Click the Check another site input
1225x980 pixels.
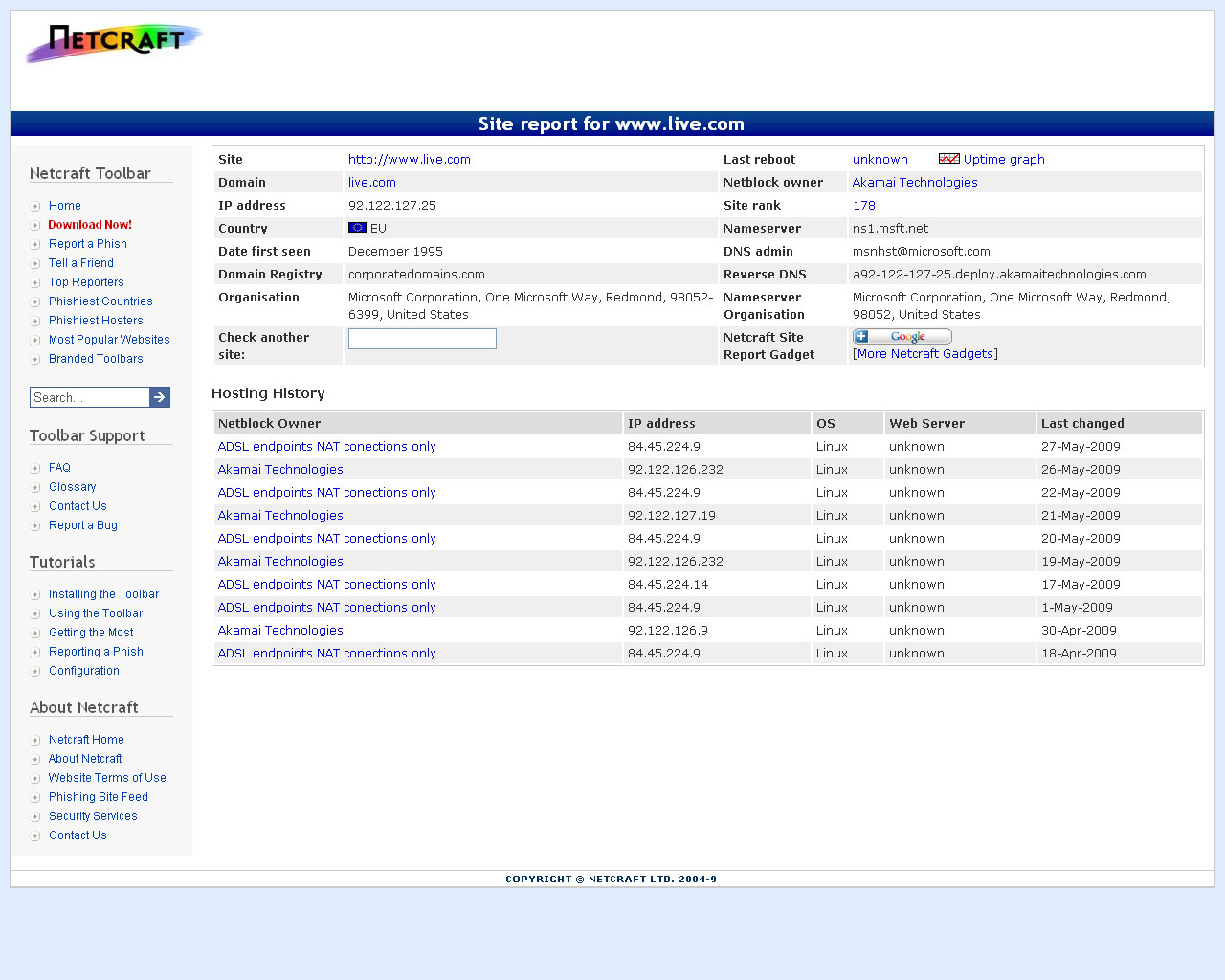point(422,339)
